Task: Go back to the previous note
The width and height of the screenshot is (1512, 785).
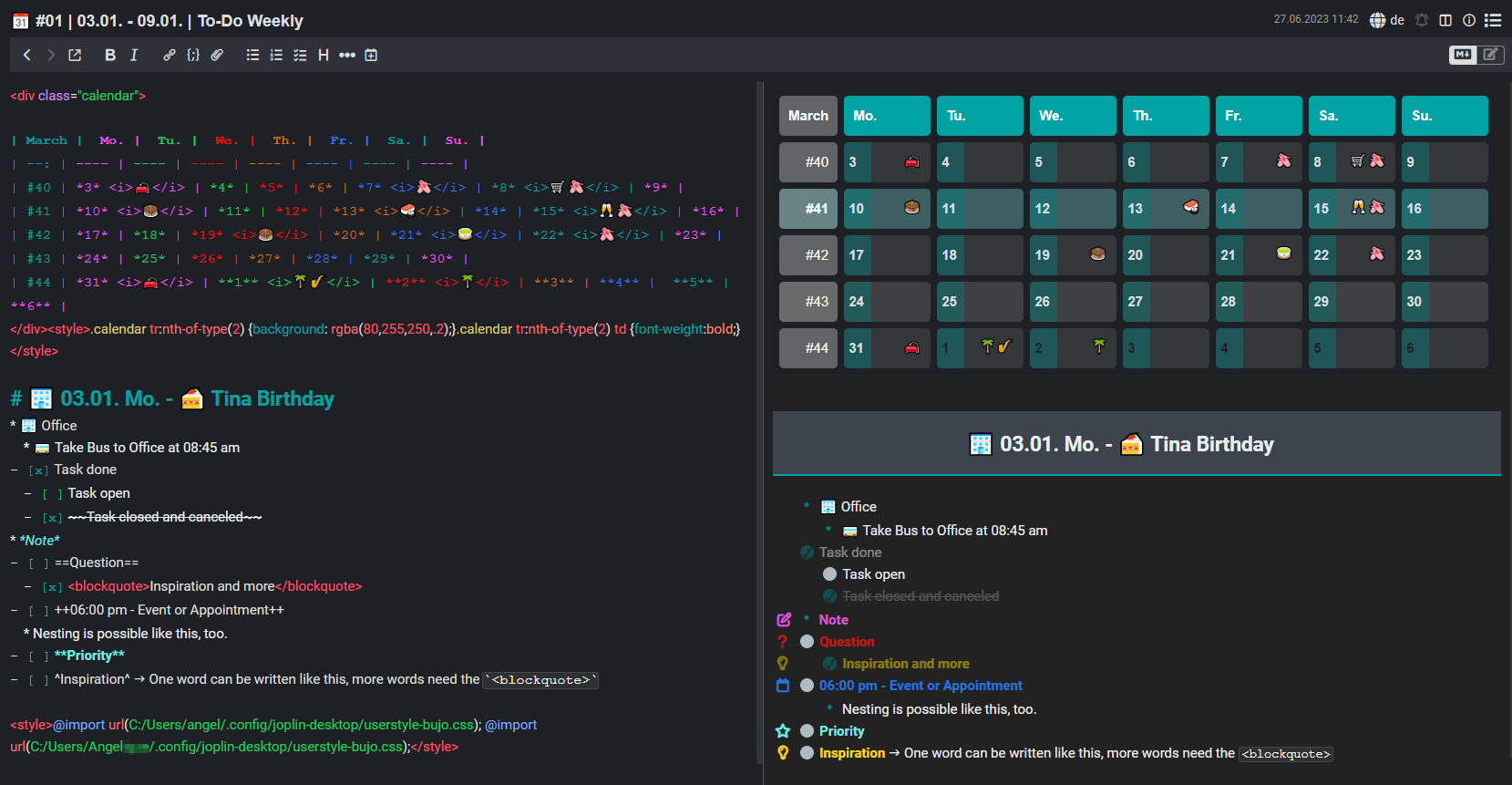Action: tap(27, 55)
